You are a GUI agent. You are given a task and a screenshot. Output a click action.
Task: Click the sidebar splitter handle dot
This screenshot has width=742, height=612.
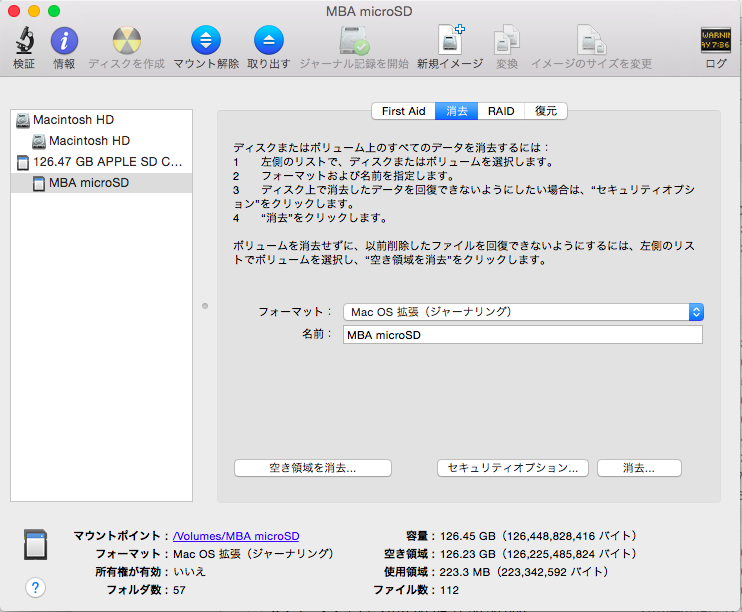205,306
